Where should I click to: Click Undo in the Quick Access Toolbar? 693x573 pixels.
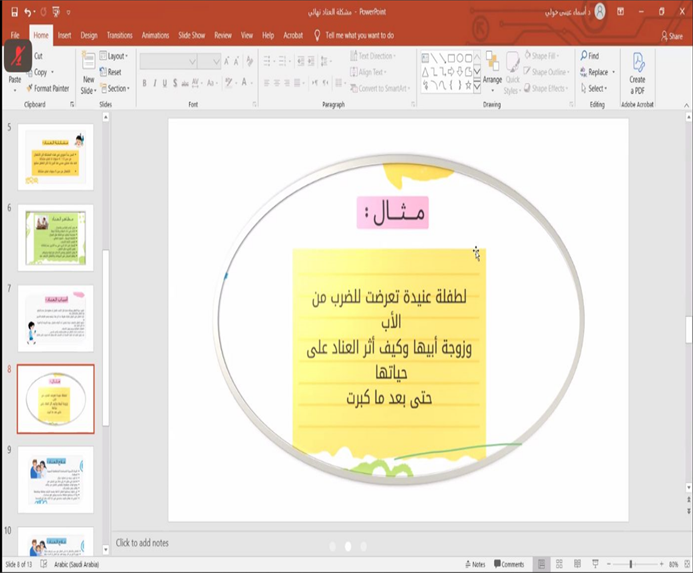coord(26,13)
